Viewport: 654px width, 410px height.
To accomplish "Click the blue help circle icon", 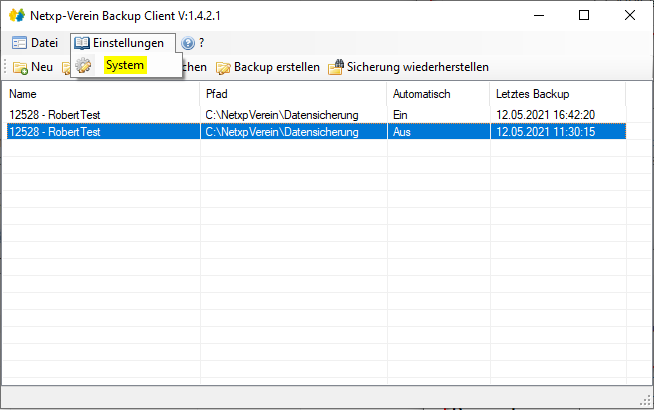I will 188,43.
